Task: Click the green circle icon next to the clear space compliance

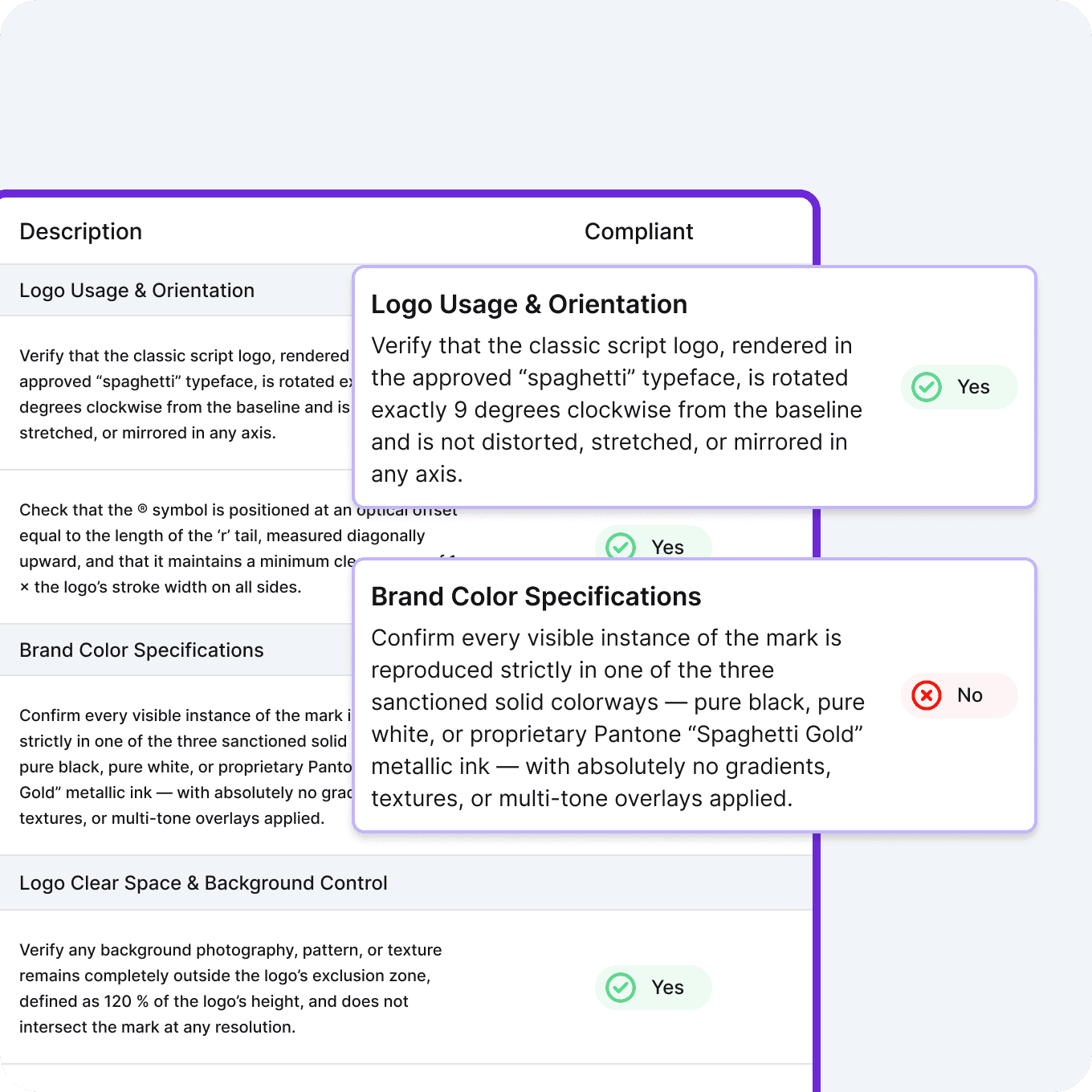Action: [x=620, y=988]
